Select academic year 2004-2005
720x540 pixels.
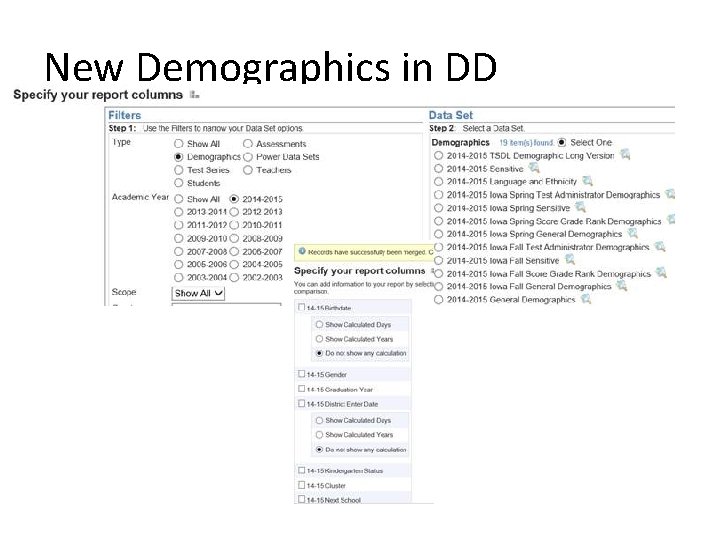tap(234, 264)
